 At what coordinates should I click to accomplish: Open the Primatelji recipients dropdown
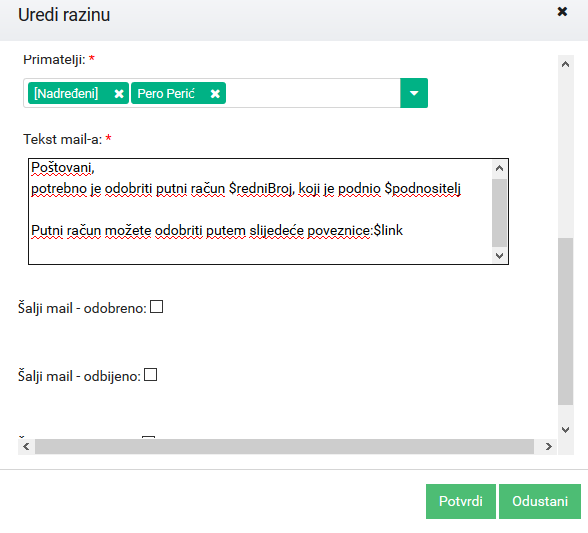pyautogui.click(x=414, y=93)
